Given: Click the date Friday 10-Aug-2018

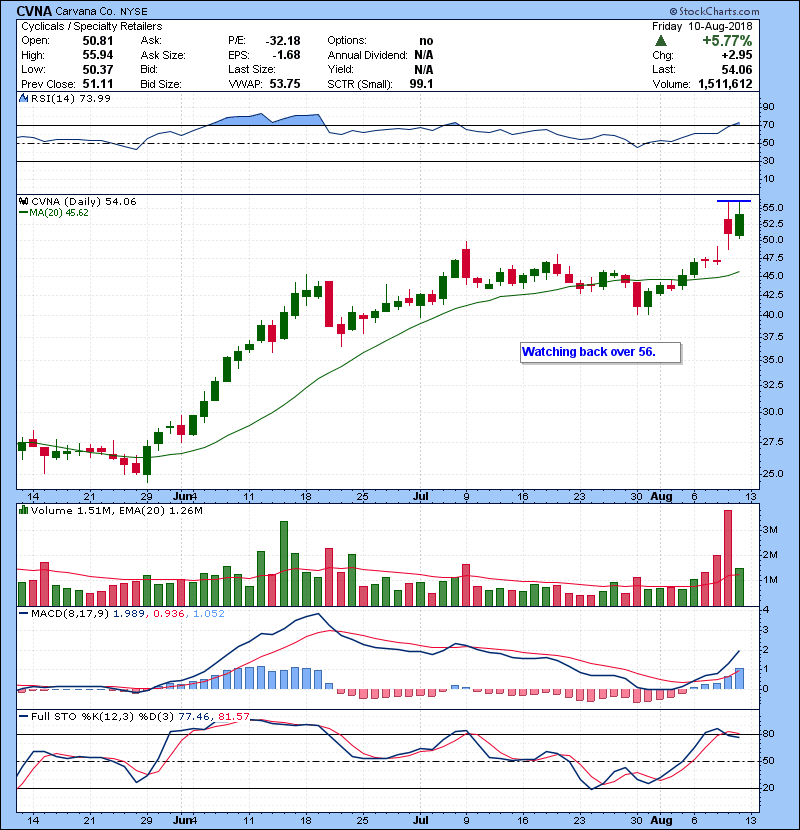Looking at the screenshot, I should 702,26.
